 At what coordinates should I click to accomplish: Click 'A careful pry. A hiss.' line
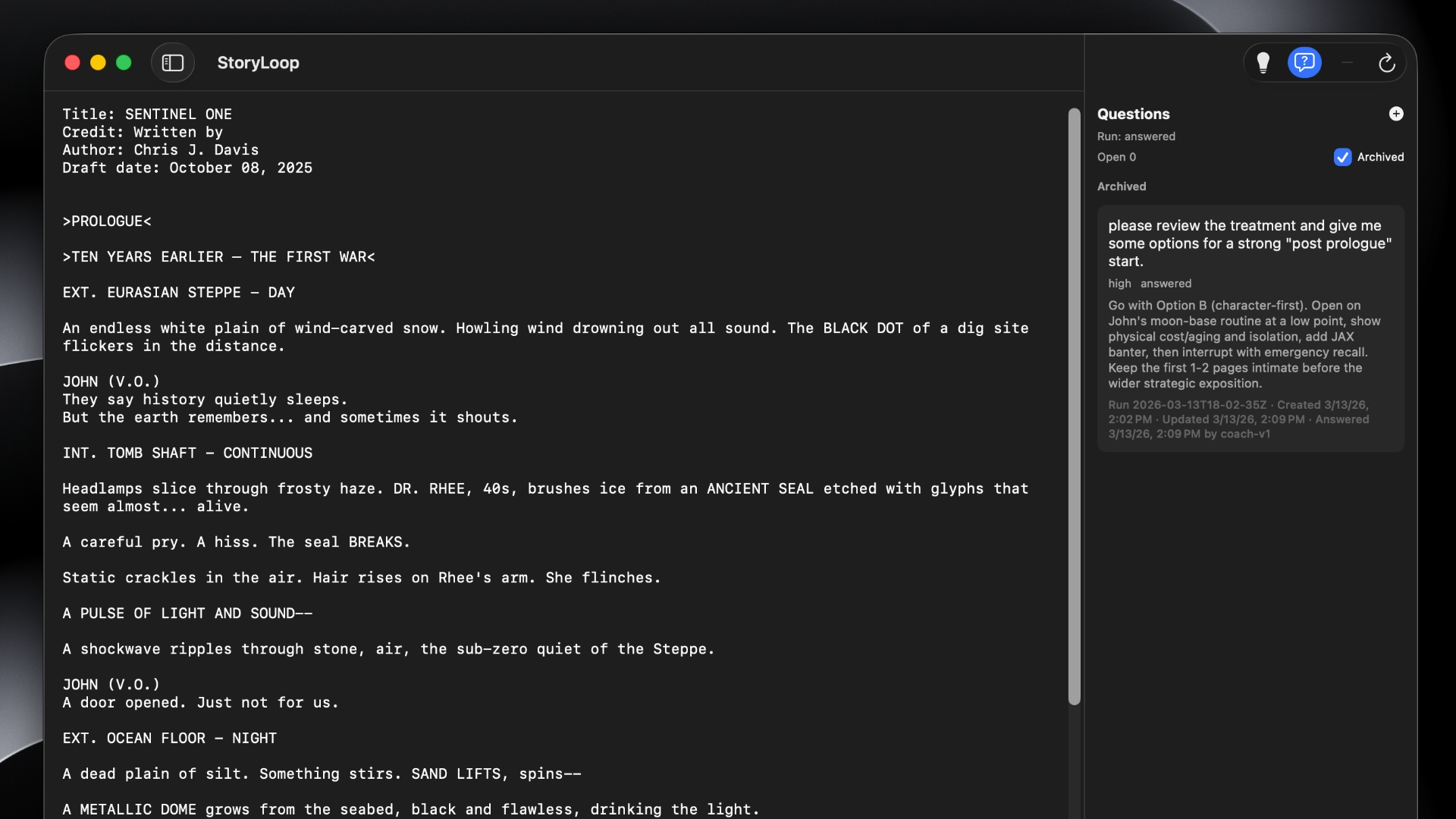pos(237,542)
